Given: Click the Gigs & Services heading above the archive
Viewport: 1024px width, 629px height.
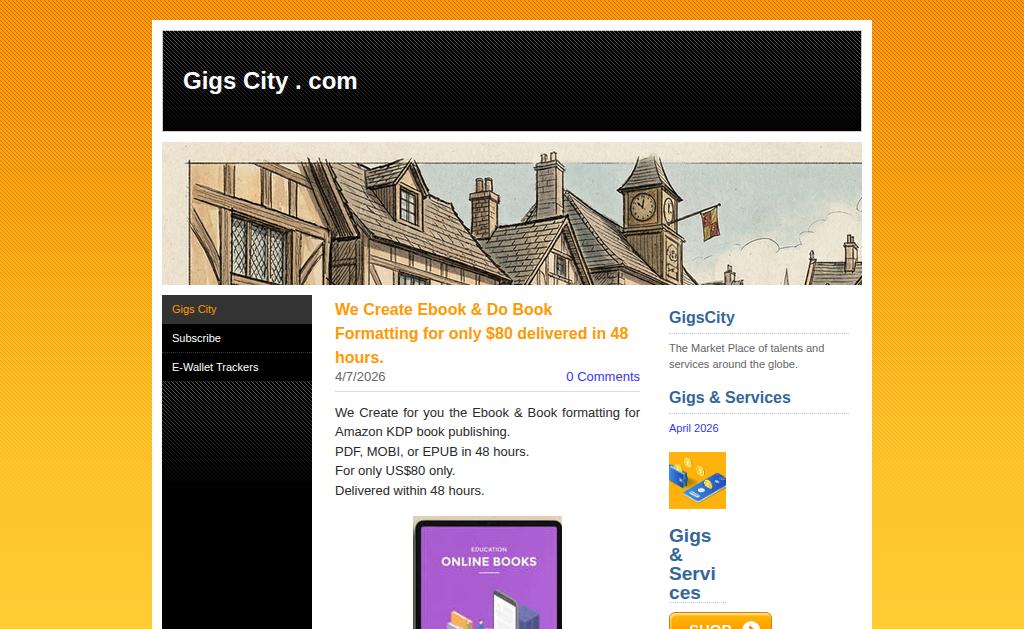Looking at the screenshot, I should pyautogui.click(x=729, y=397).
